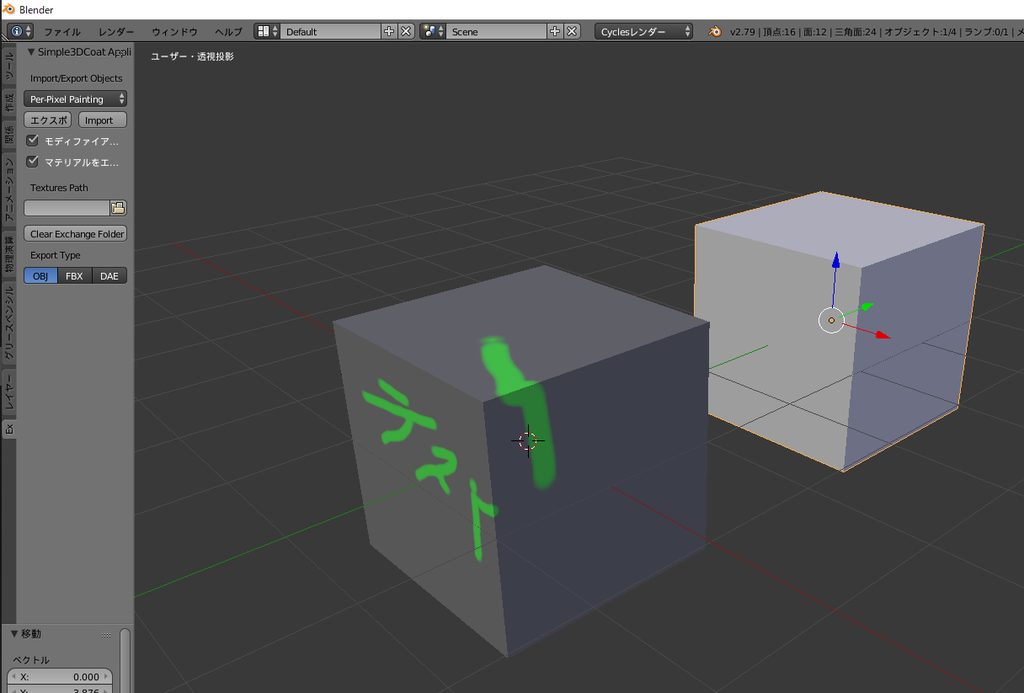Viewport: 1024px width, 693px height.
Task: Open the Per-Pixel Painting dropdown
Action: pyautogui.click(x=75, y=99)
